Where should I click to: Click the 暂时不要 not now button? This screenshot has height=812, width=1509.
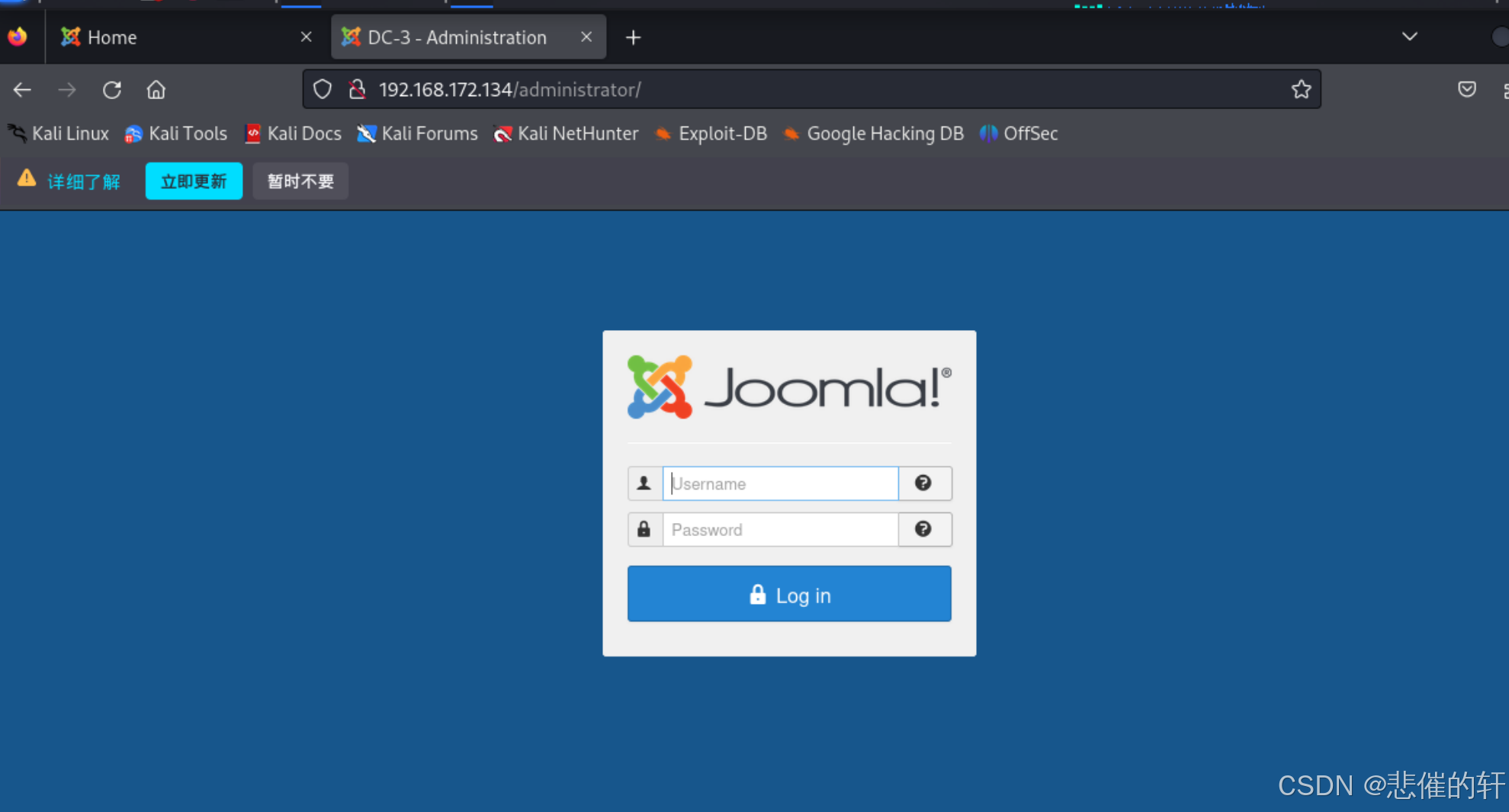tap(300, 181)
